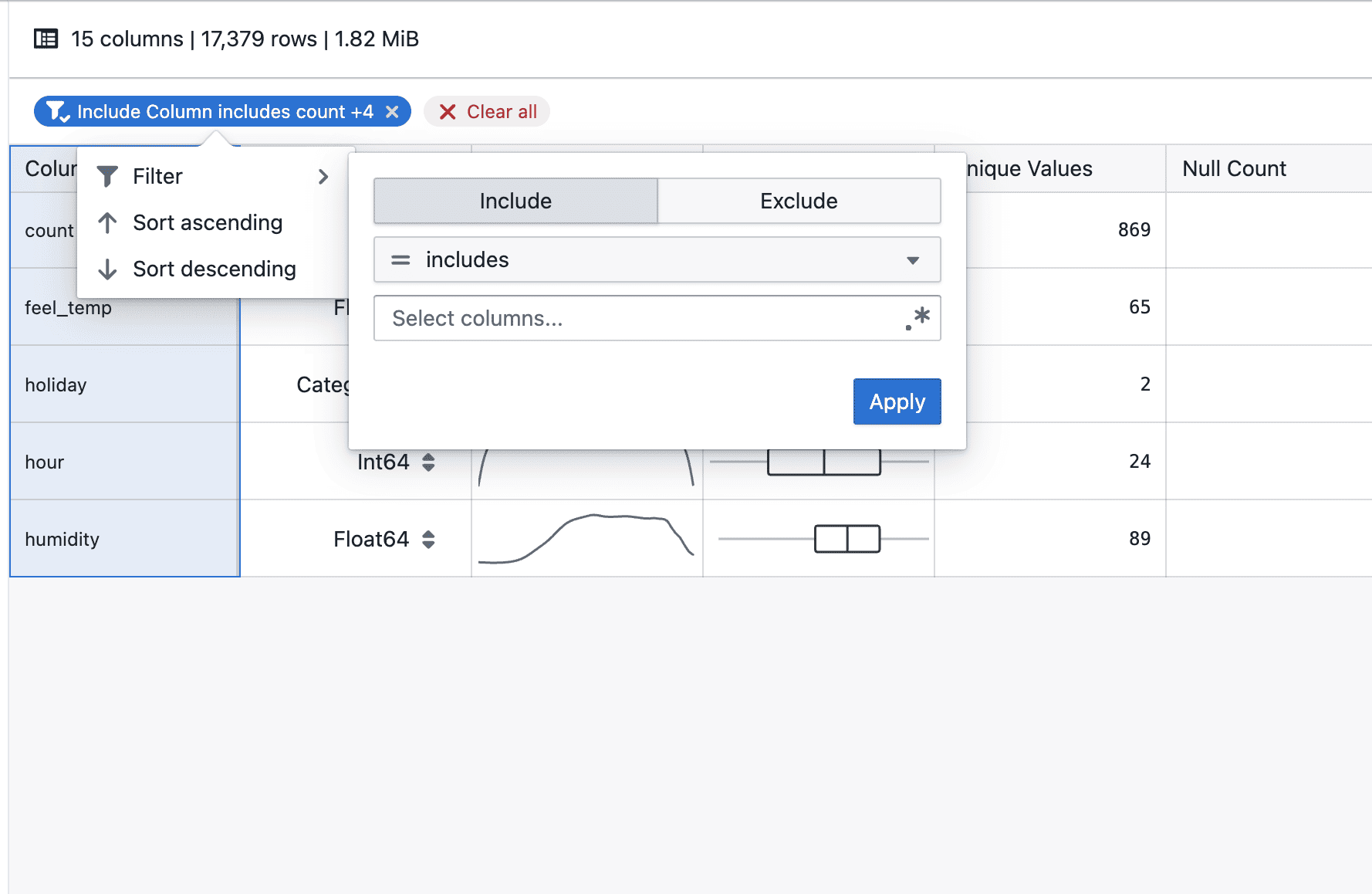Click the Clear all button
The width and height of the screenshot is (1372, 894).
pos(487,112)
